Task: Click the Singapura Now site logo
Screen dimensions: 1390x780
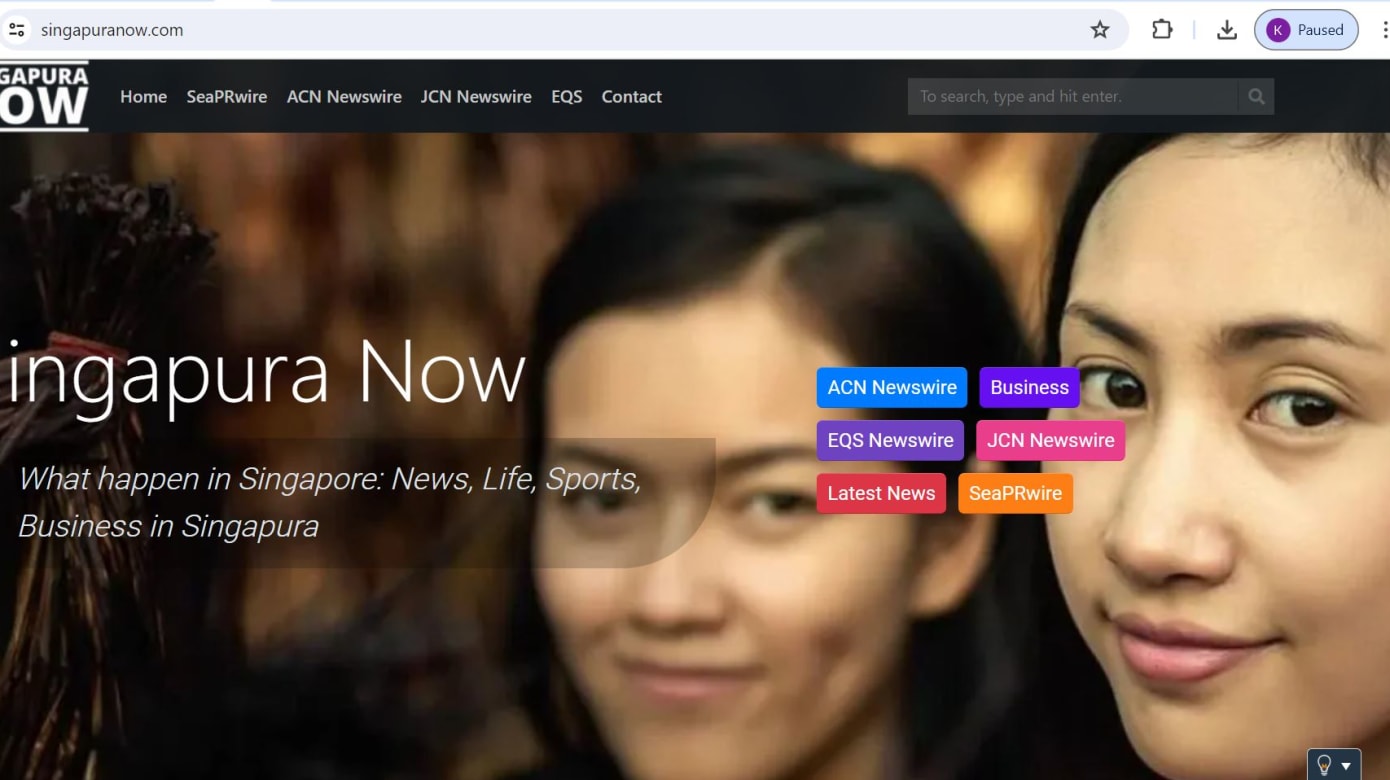Action: 44,96
